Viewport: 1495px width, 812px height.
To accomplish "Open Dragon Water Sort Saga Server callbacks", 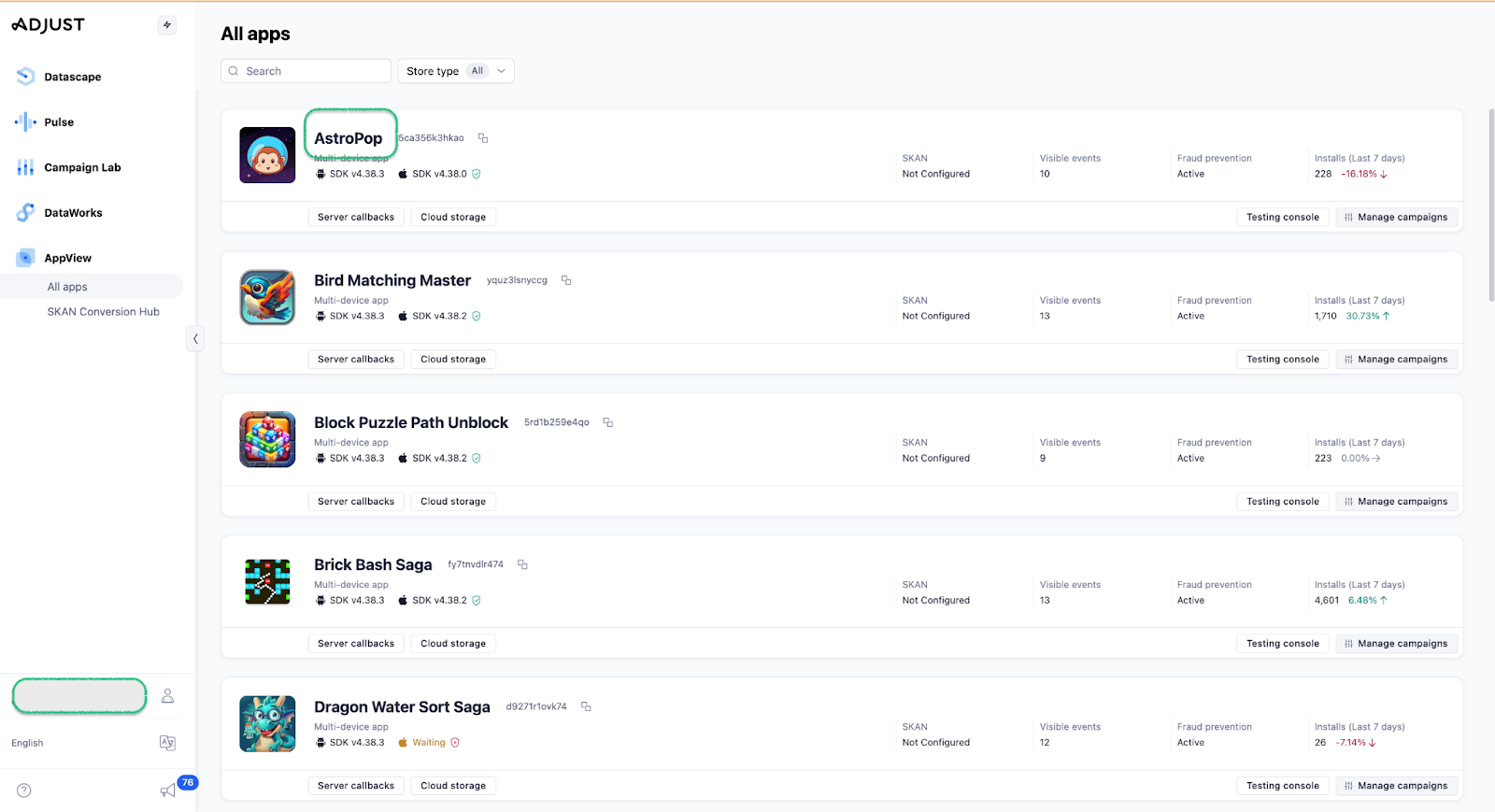I will (356, 785).
